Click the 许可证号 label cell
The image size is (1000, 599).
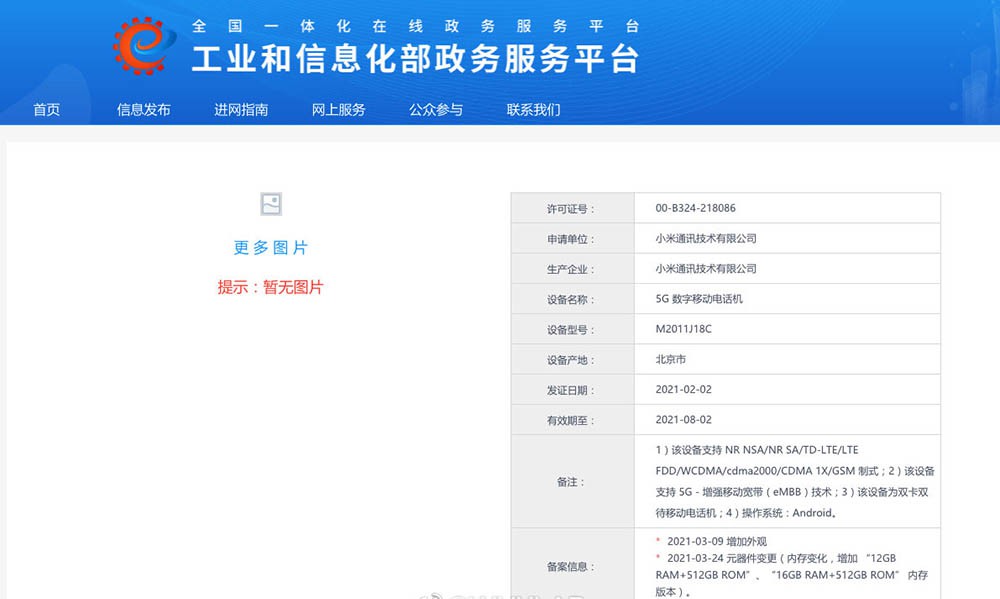(573, 208)
